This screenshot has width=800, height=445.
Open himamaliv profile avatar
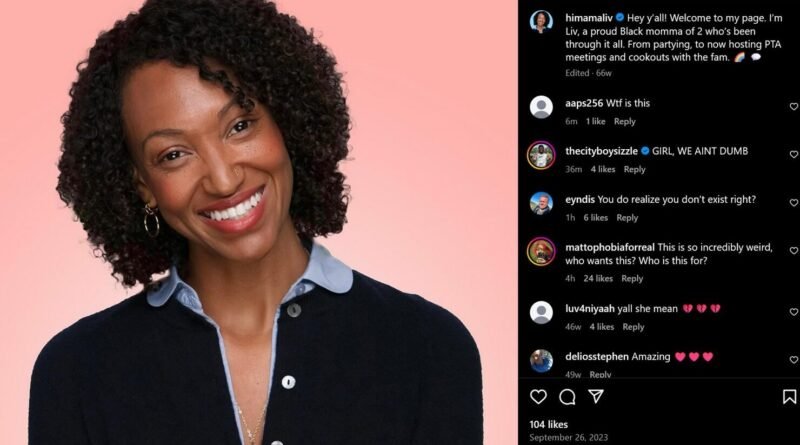[541, 22]
